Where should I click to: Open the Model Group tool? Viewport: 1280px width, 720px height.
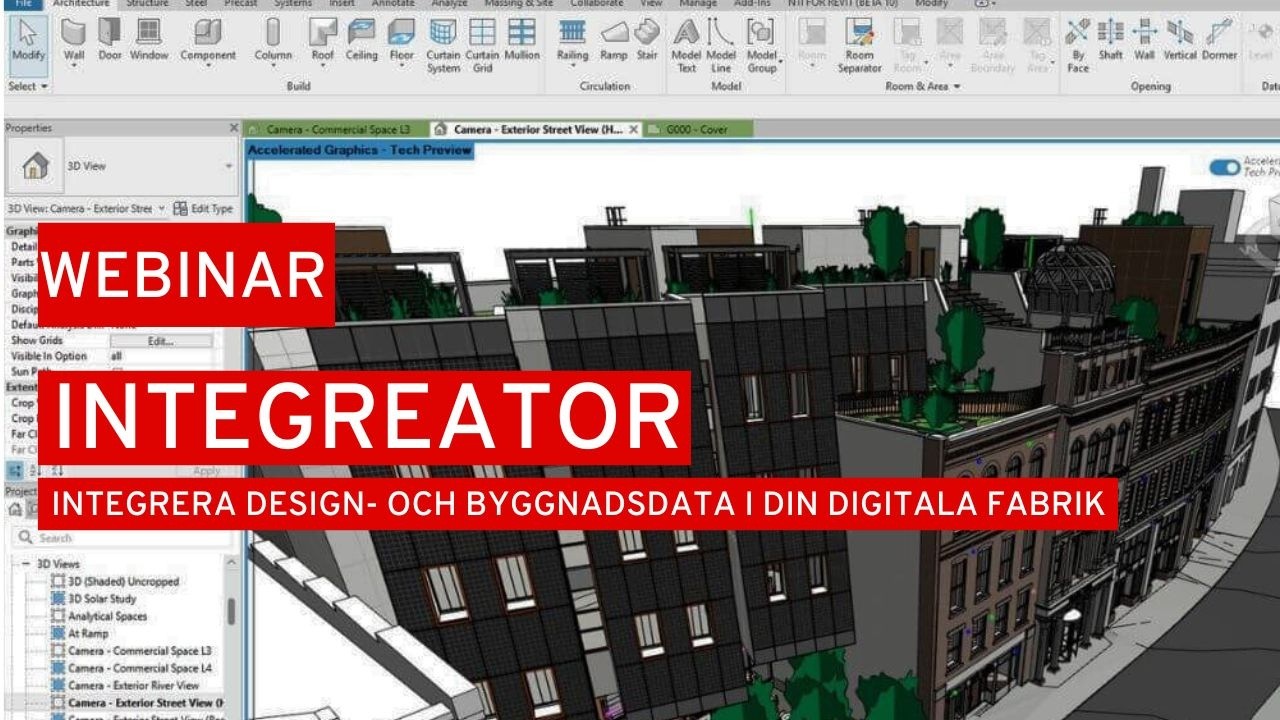[x=762, y=47]
